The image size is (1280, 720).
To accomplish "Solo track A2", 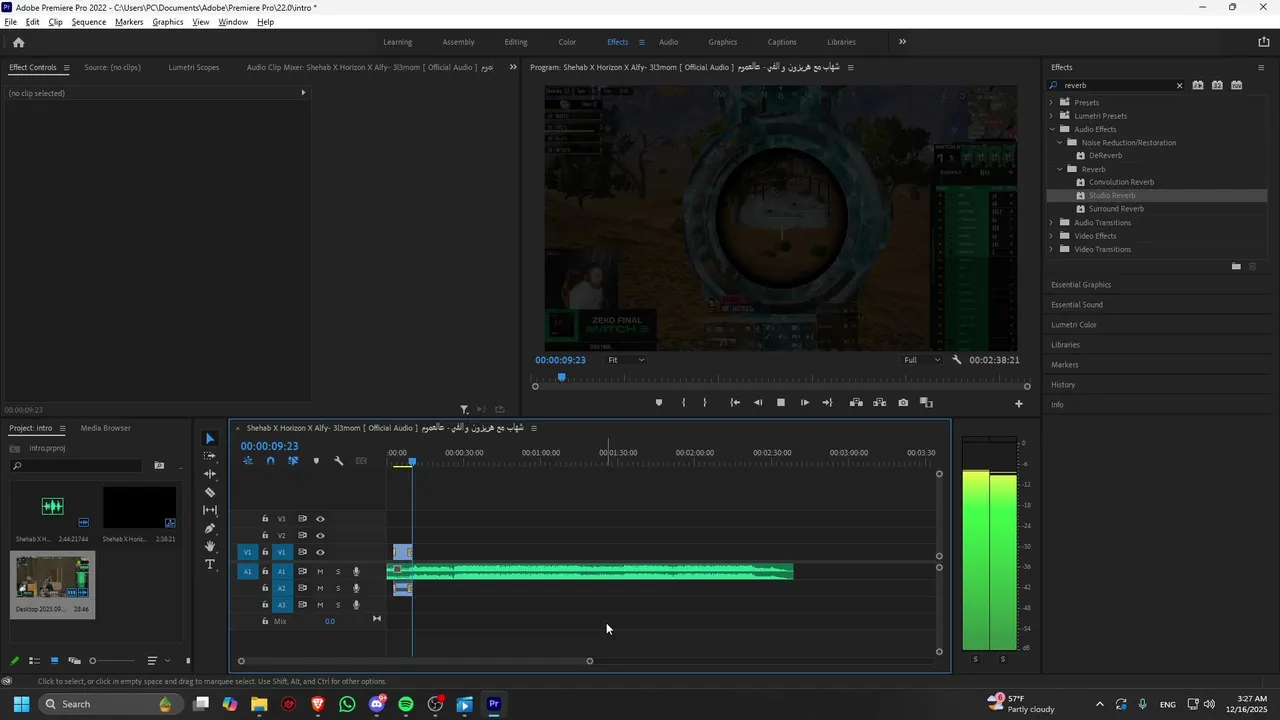I will 338,588.
